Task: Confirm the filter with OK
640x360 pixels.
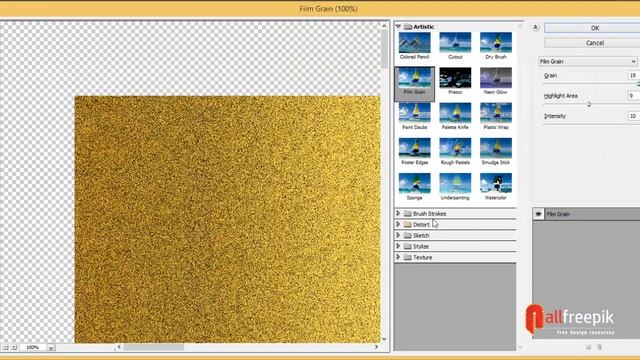Action: 594,28
